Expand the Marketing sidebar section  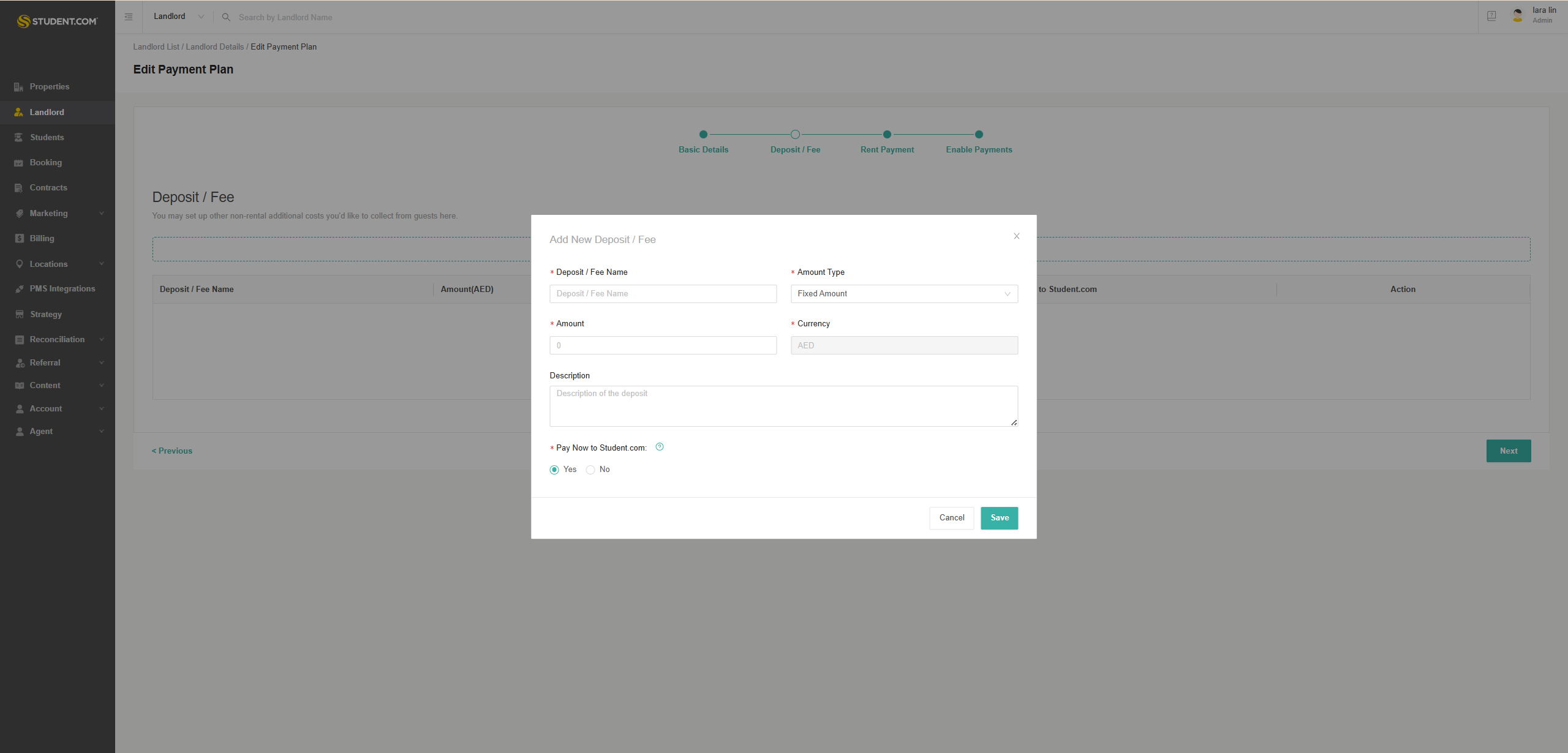coord(57,213)
